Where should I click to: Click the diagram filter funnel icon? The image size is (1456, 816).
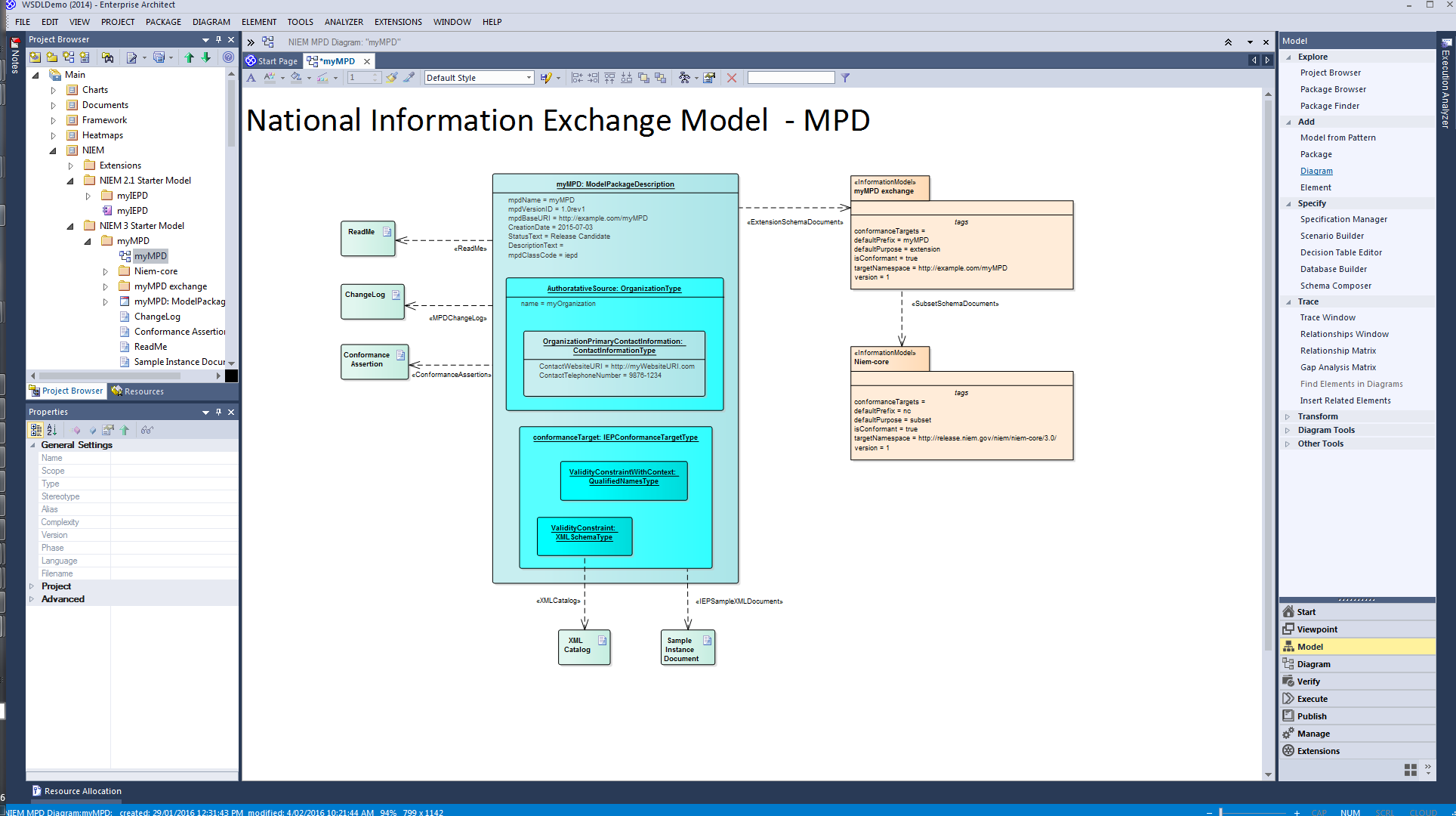(x=845, y=78)
